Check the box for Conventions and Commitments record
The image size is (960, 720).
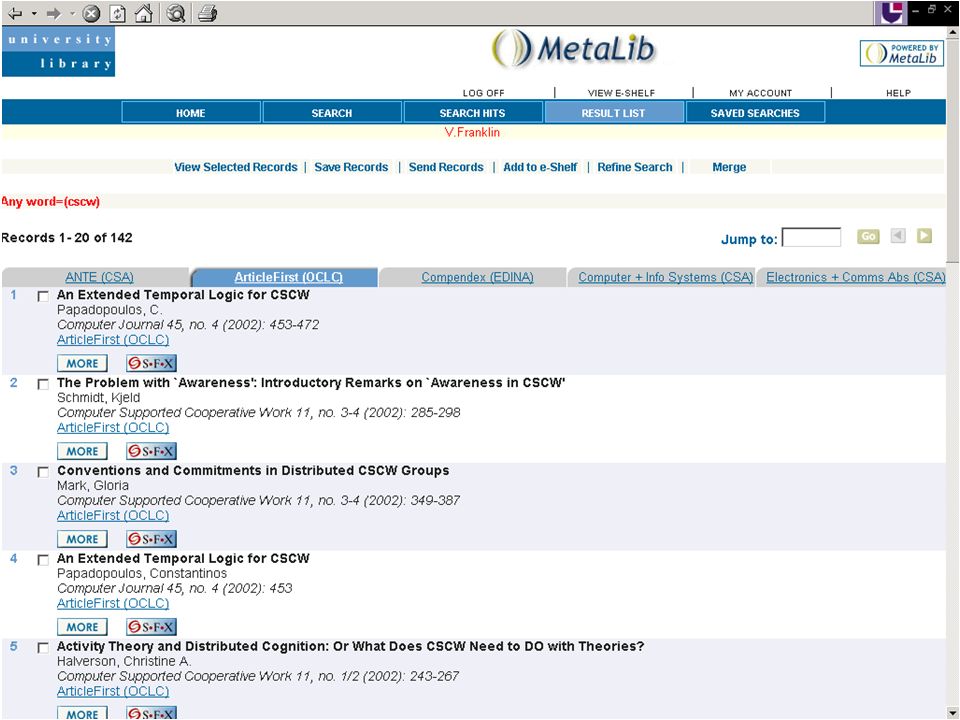click(43, 472)
